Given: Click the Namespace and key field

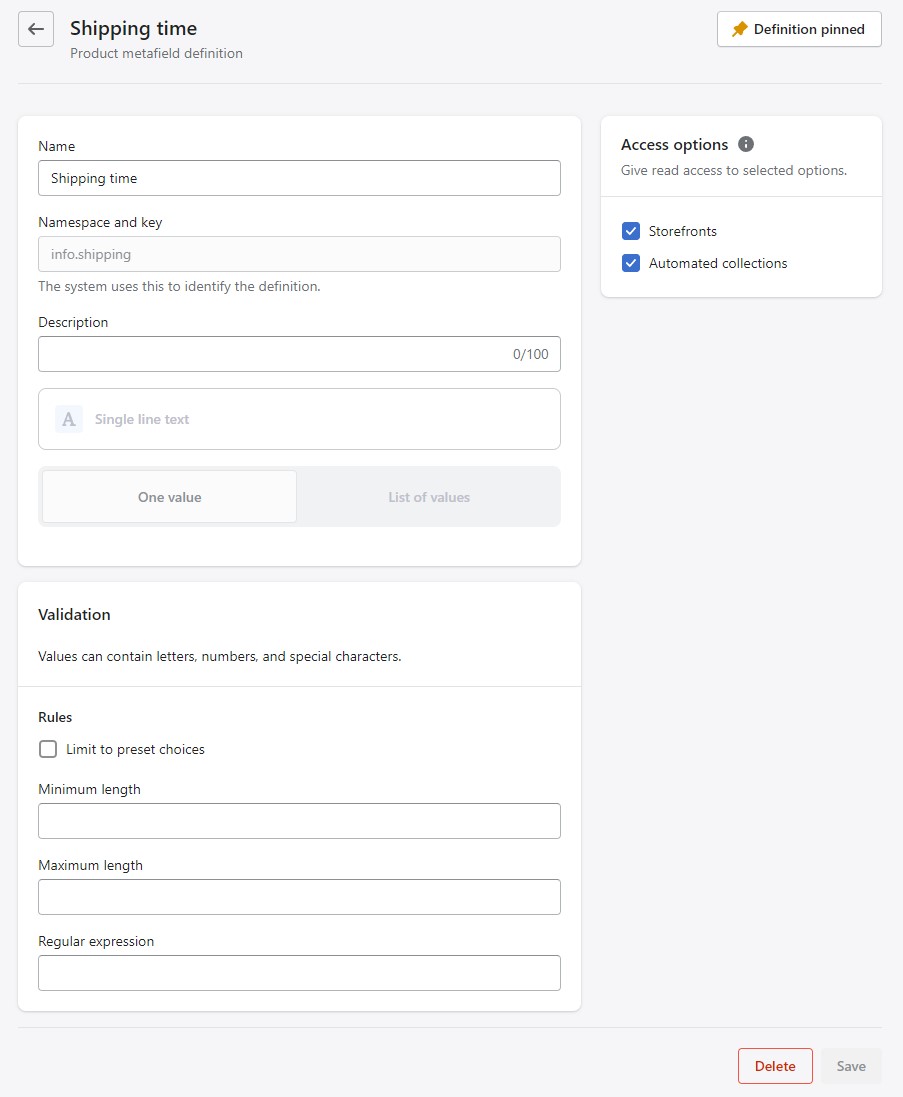Looking at the screenshot, I should (299, 254).
